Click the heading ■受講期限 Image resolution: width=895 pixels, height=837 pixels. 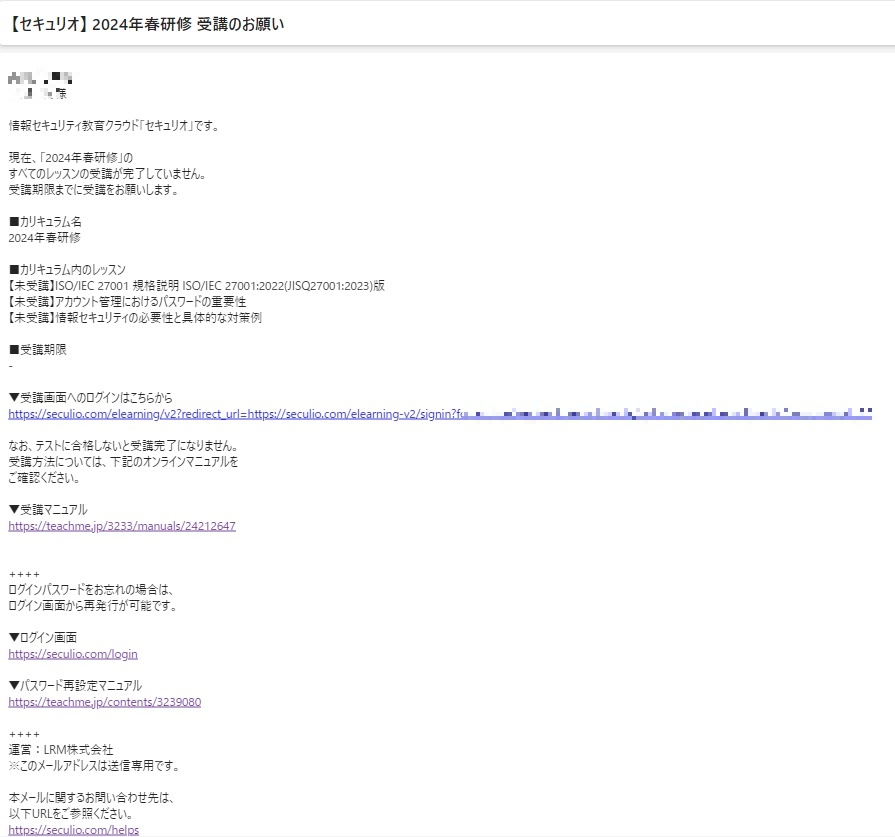pyautogui.click(x=38, y=349)
